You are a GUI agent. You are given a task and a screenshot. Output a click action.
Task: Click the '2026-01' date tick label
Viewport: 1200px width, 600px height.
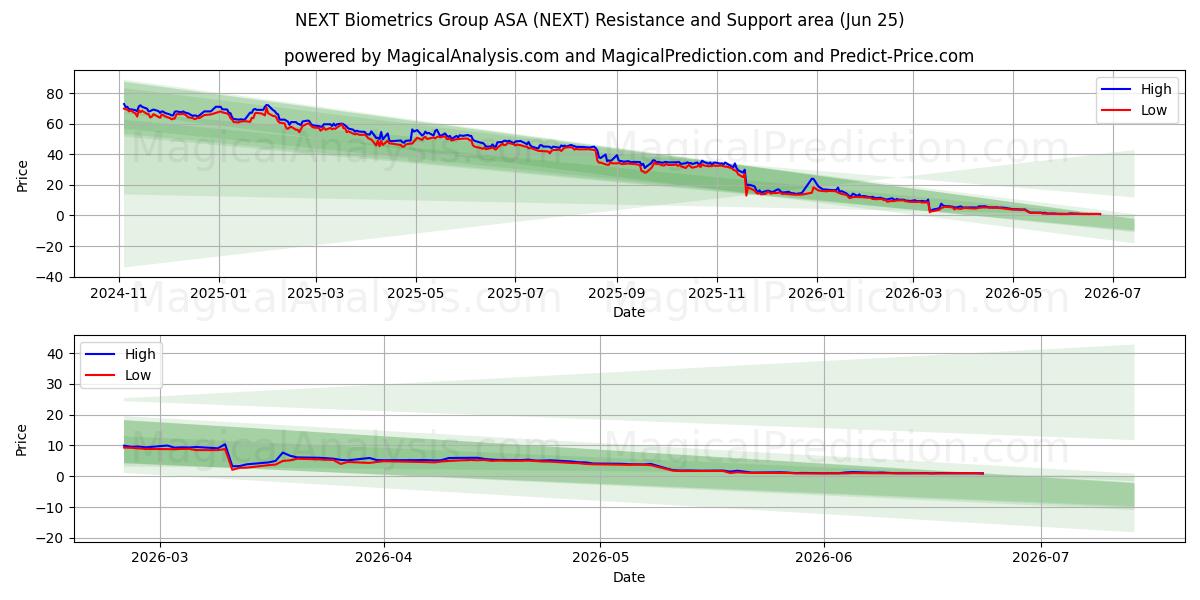pyautogui.click(x=816, y=295)
